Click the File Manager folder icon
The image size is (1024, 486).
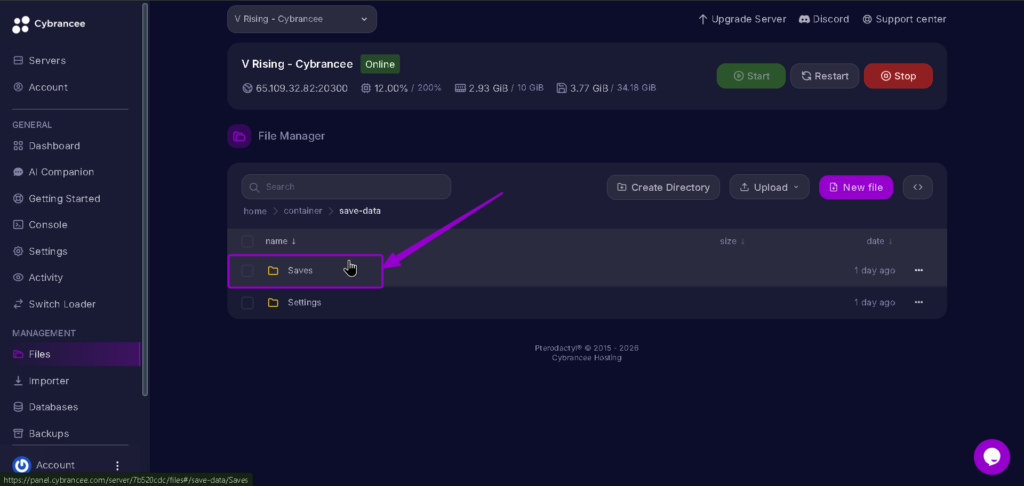pos(239,136)
